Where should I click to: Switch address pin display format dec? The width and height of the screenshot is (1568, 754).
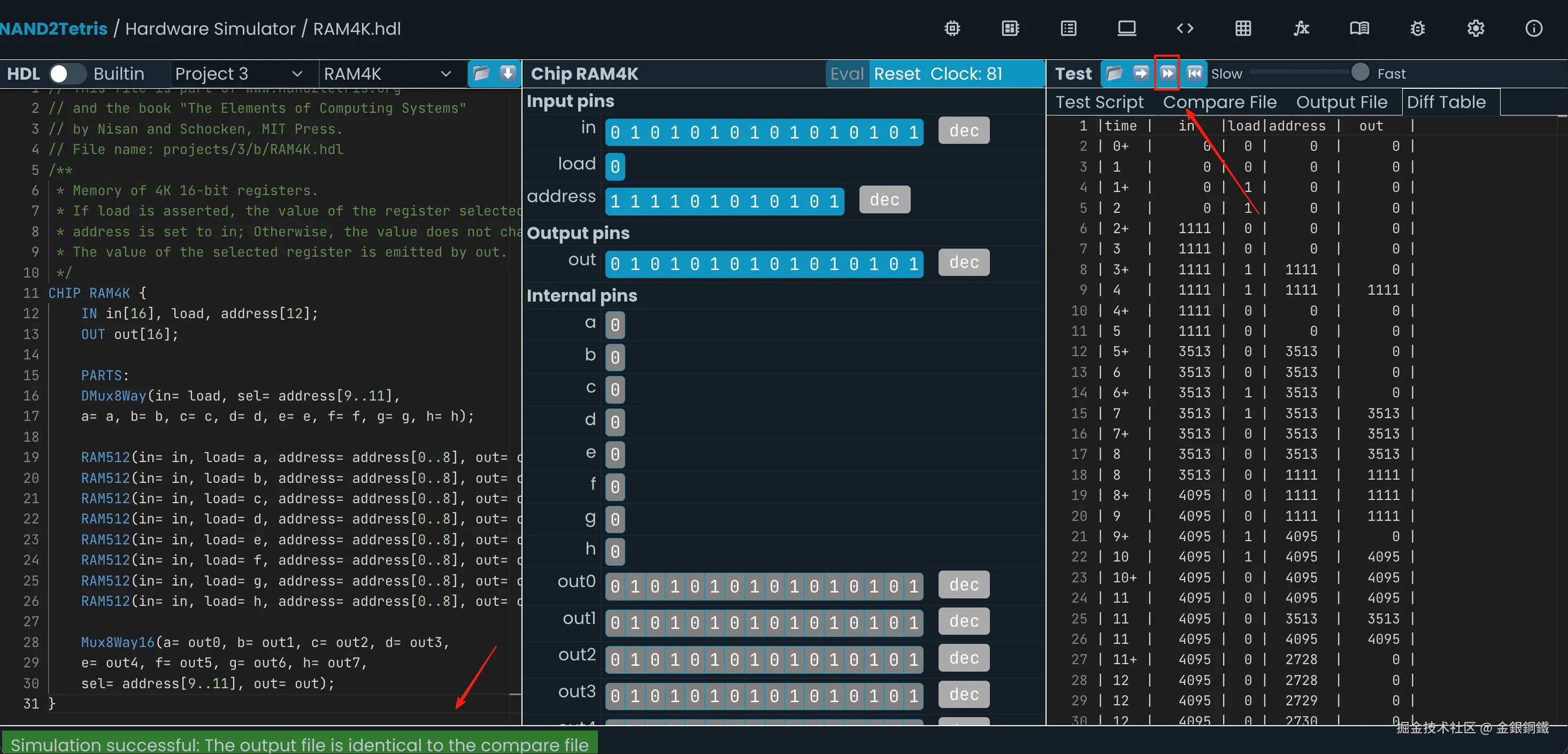884,199
